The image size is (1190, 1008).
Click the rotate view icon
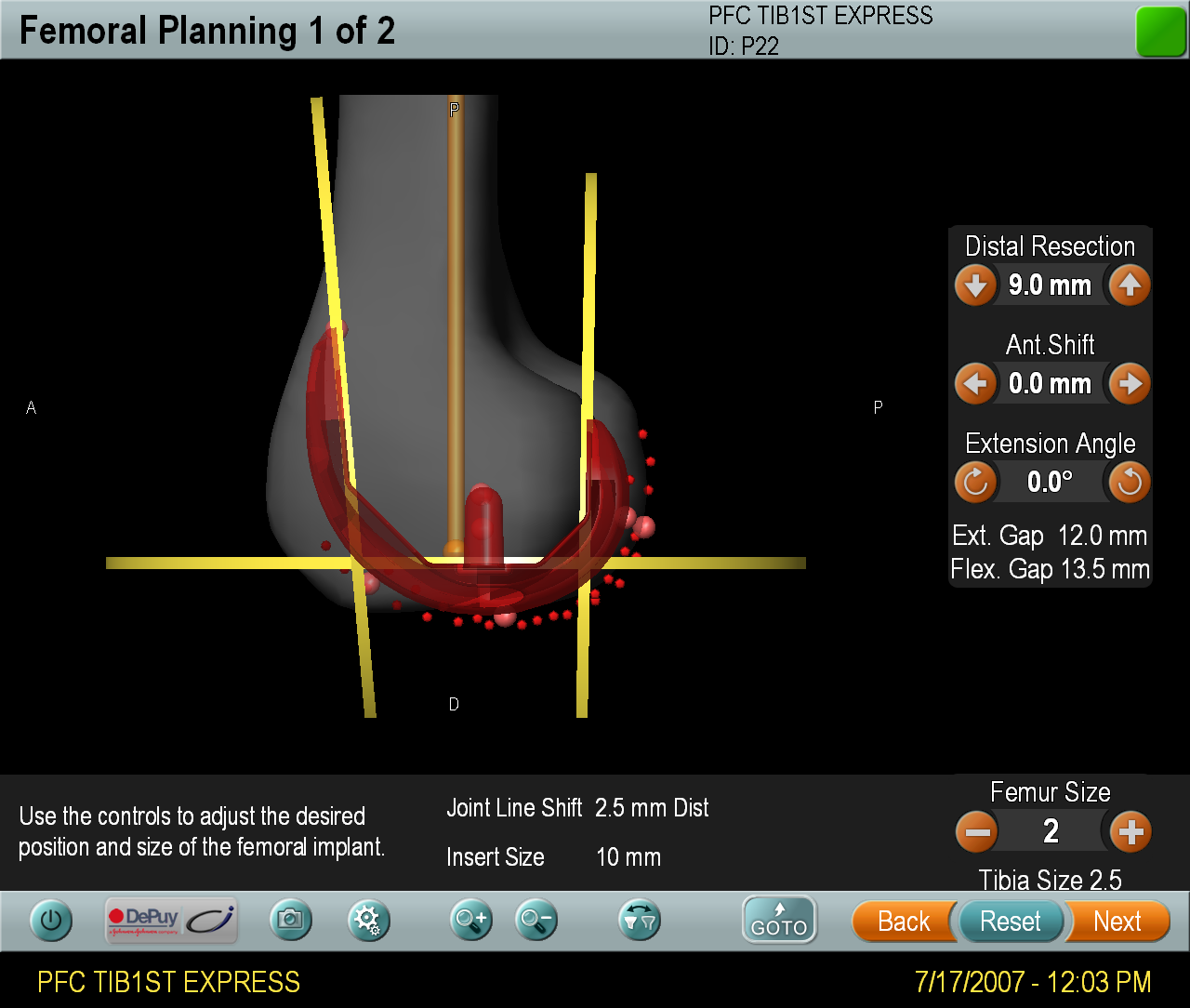tap(640, 921)
